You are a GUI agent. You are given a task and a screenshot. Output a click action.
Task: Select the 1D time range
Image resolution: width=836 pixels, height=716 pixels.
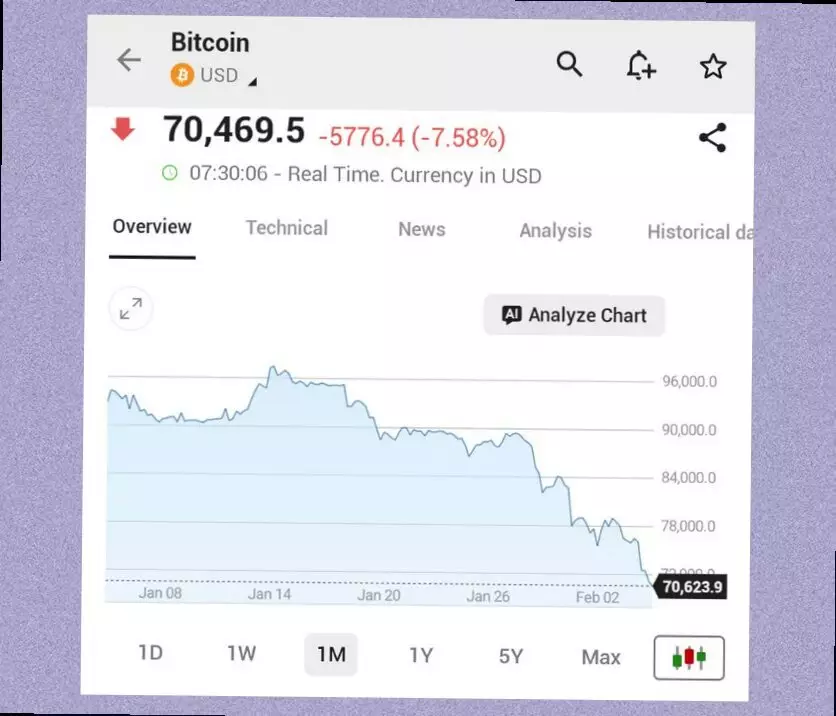pyautogui.click(x=150, y=653)
